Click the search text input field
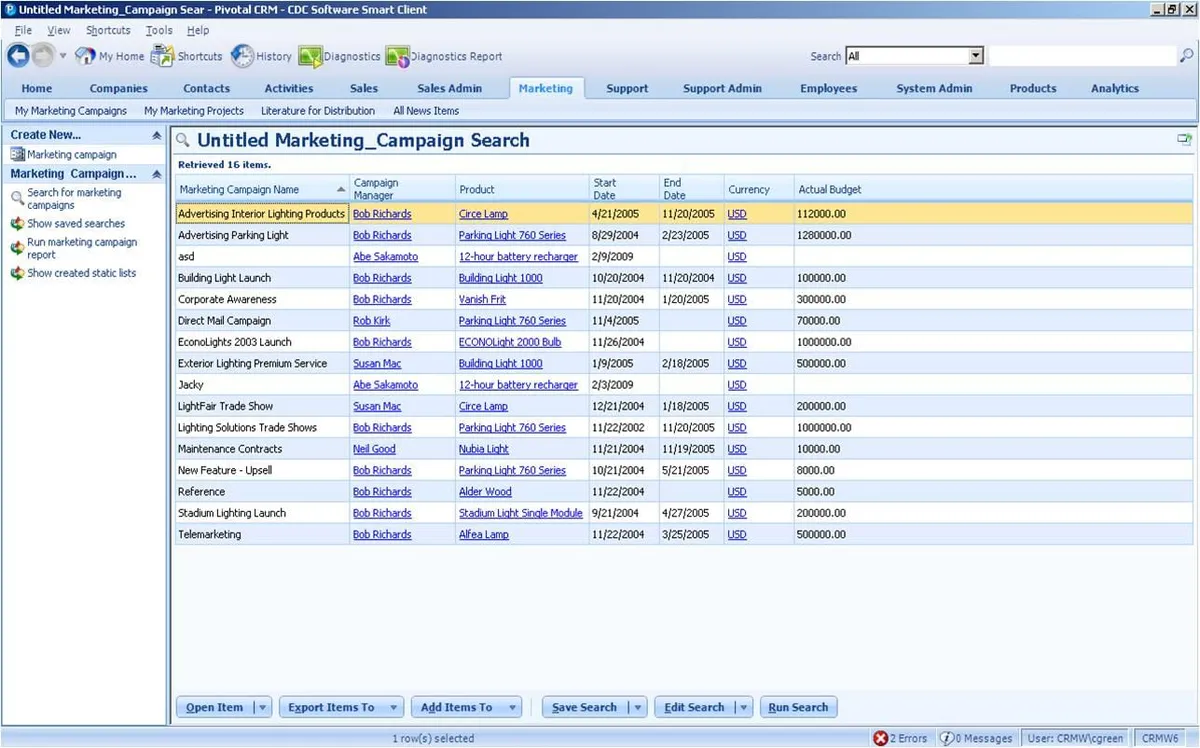Image resolution: width=1200 pixels, height=748 pixels. pos(1082,56)
